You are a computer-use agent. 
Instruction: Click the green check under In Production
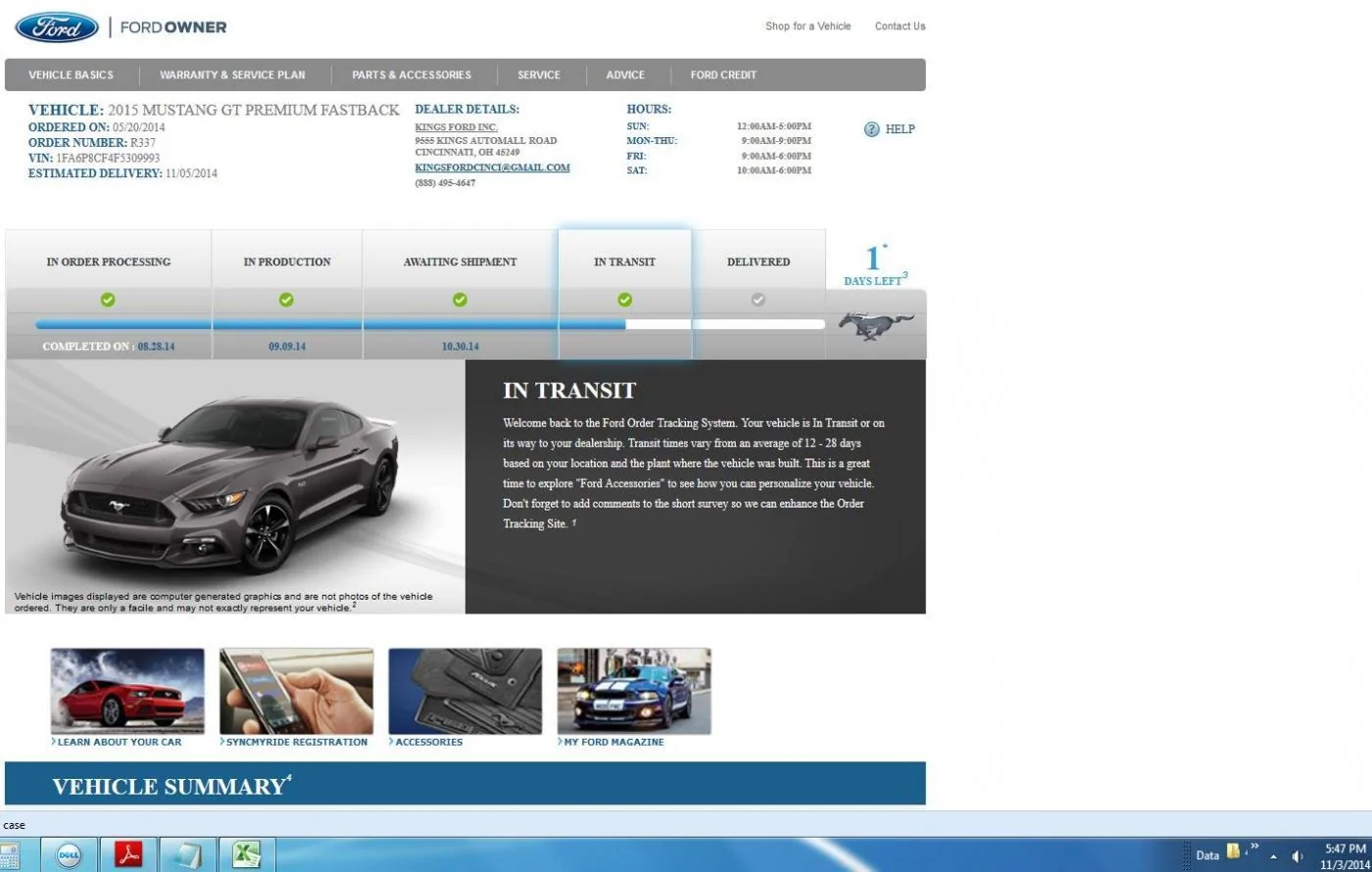[x=286, y=300]
